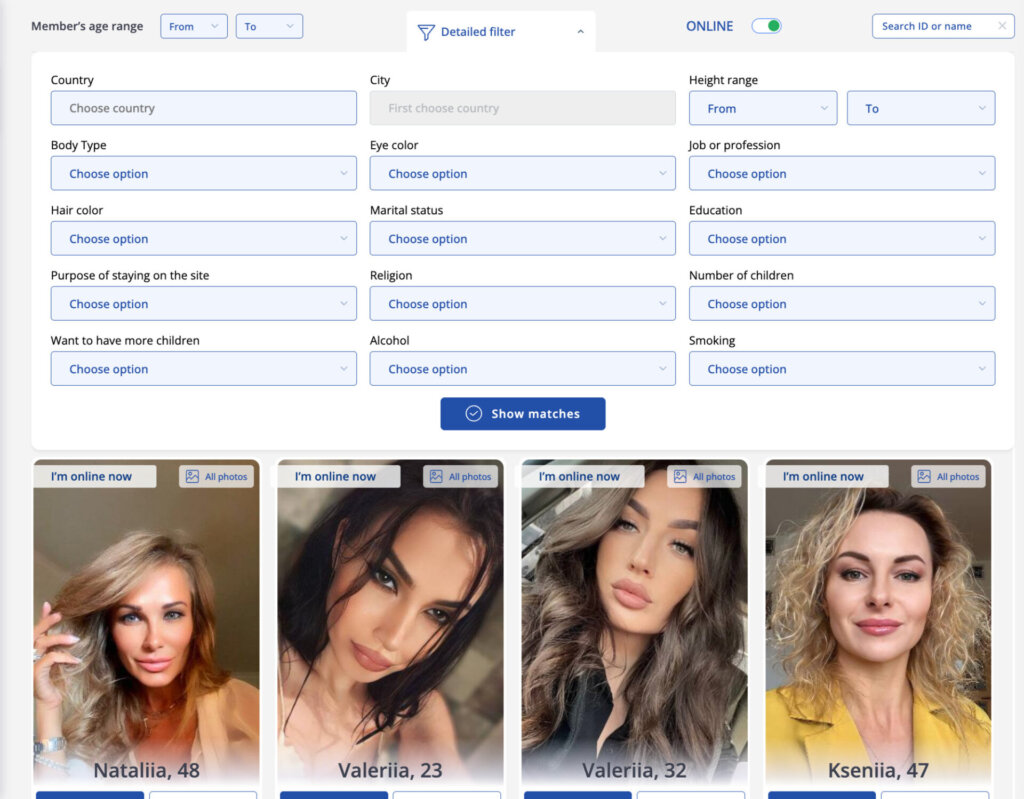
Task: Toggle the ONLINE switch off
Action: pyautogui.click(x=764, y=25)
